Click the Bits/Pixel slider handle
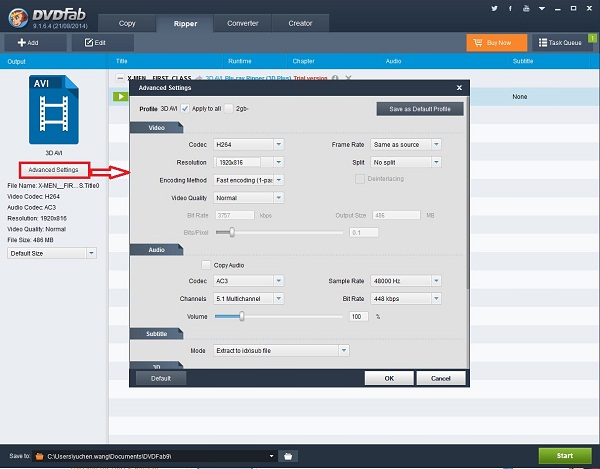This screenshot has width=600, height=469. (x=232, y=232)
